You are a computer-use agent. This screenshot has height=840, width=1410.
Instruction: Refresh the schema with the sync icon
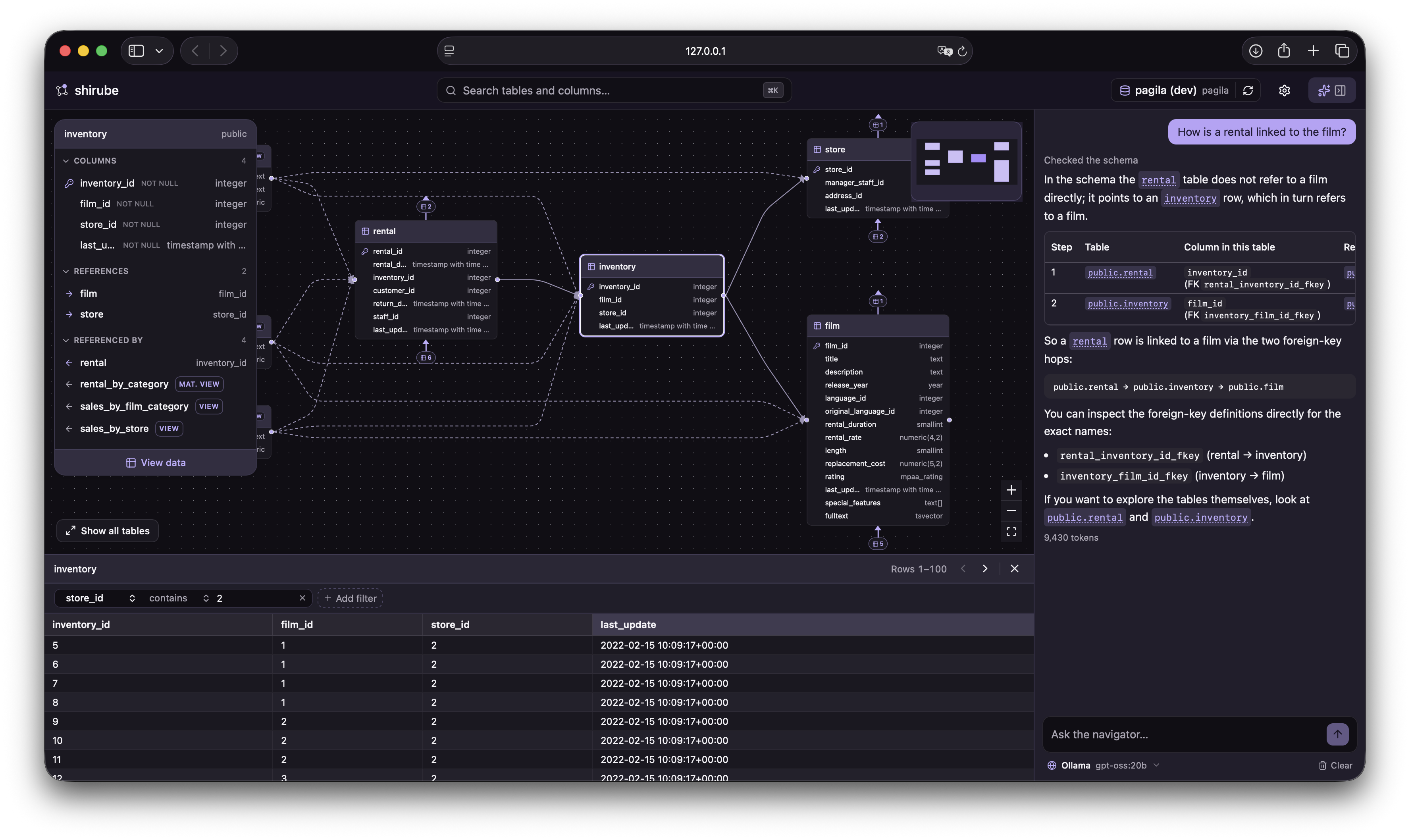click(1248, 91)
